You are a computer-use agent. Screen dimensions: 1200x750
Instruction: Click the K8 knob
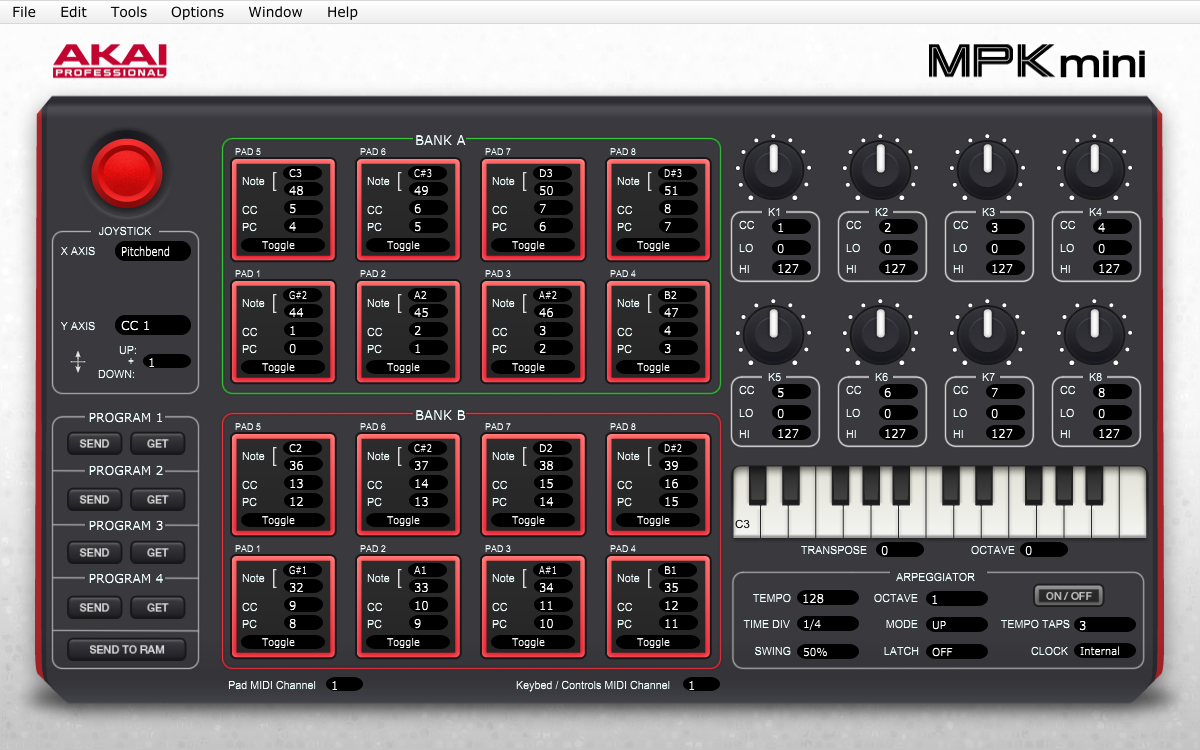[x=1094, y=332]
